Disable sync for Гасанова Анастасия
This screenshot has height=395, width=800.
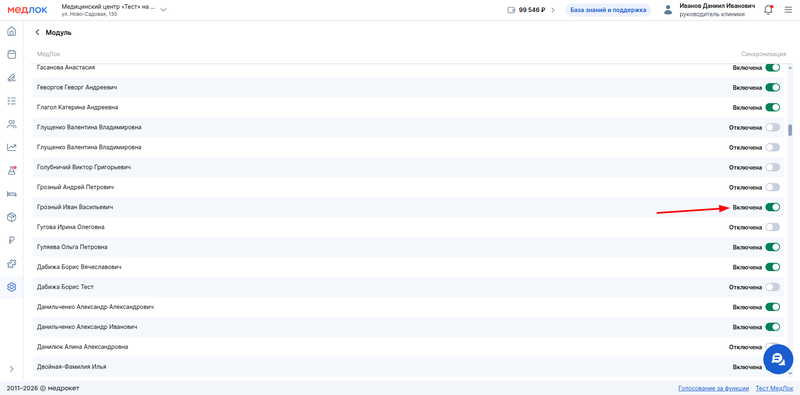772,67
